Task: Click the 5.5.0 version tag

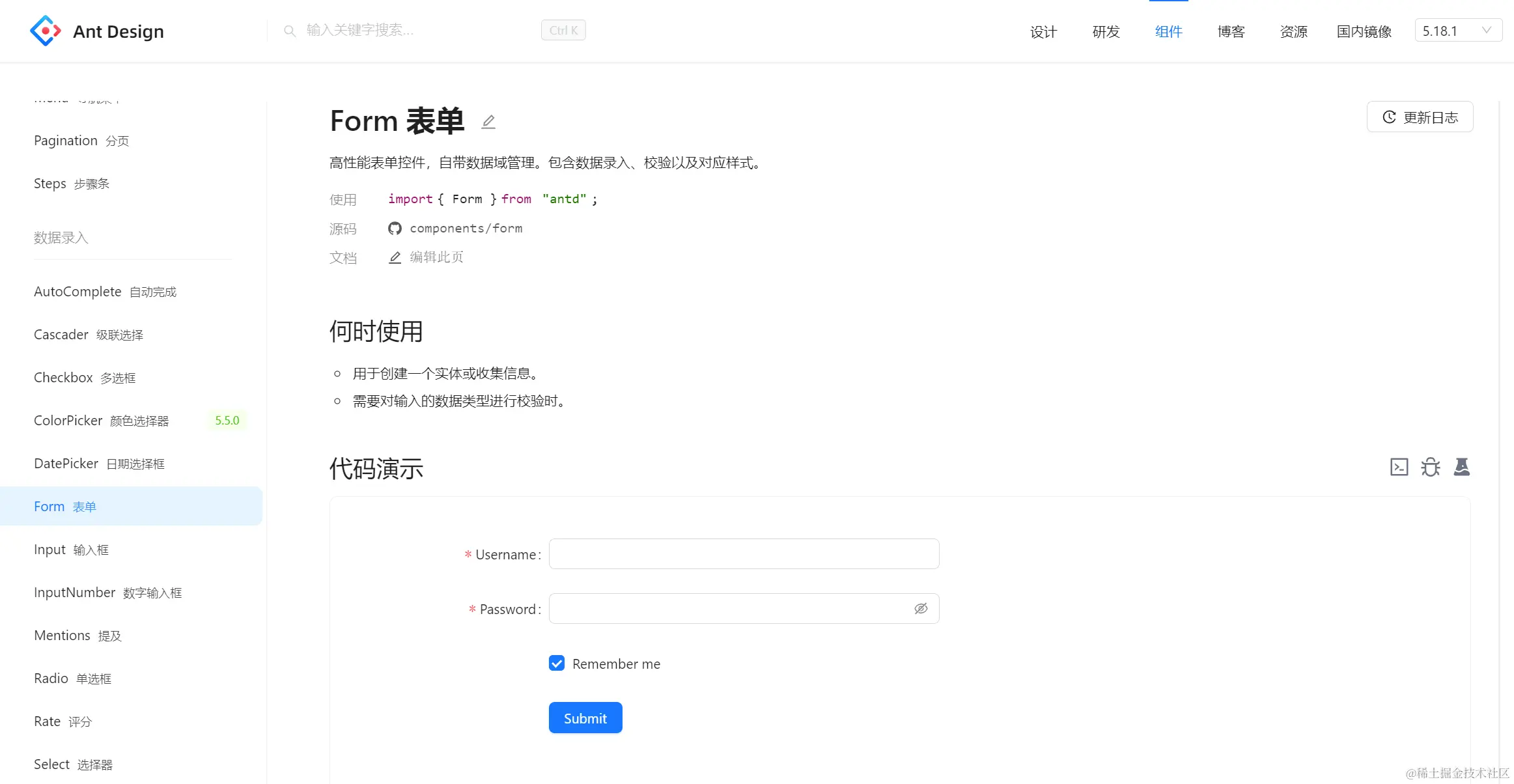Action: 227,421
